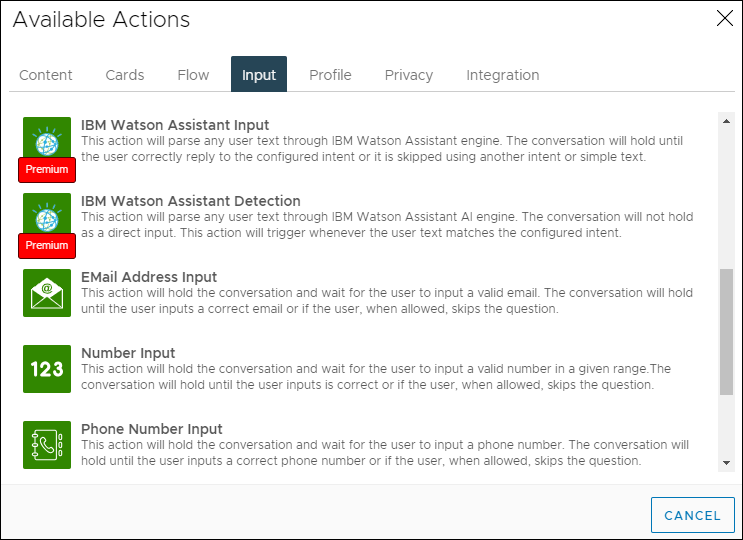Screen dimensions: 743x540
Task: Close the Available Actions dialog
Action: [725, 18]
